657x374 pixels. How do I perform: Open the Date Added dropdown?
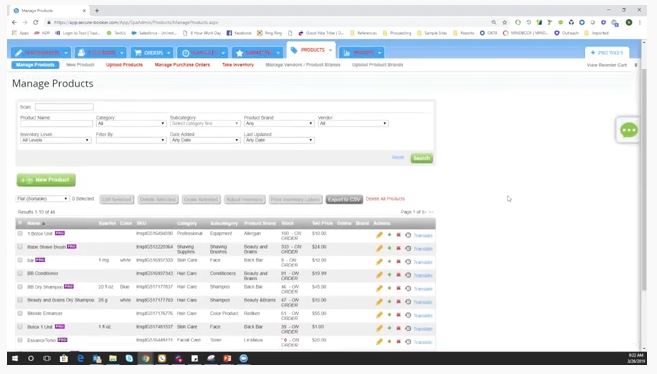click(205, 140)
